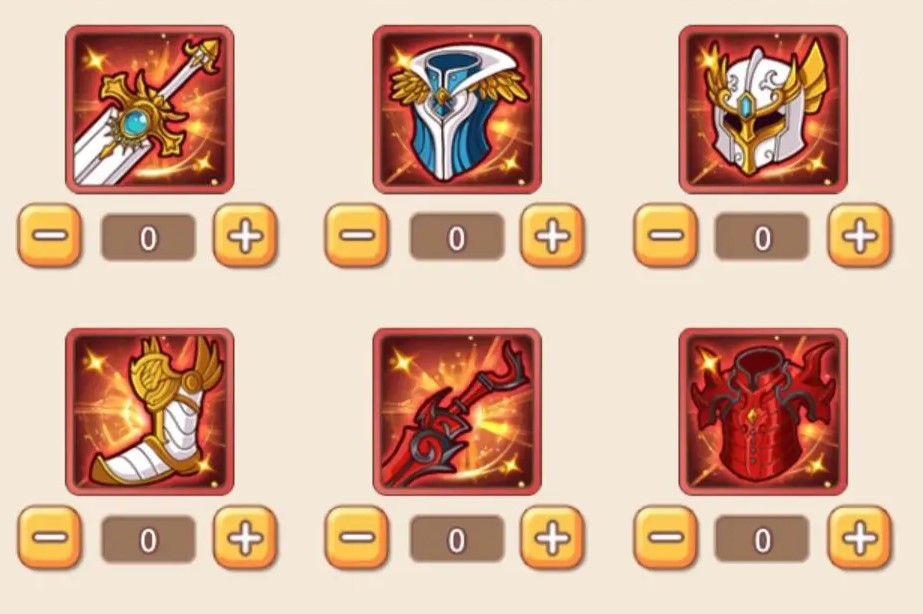Decrease quantity of the red chest armor
923x614 pixels.
(665, 537)
